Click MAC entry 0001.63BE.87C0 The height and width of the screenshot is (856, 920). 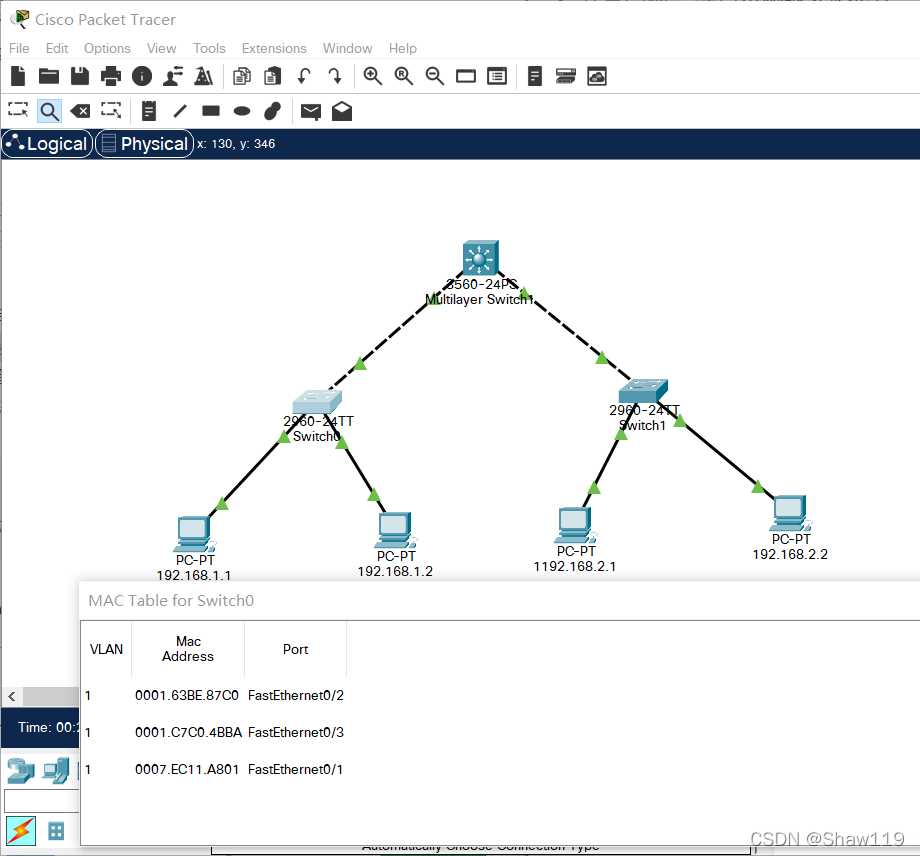187,696
